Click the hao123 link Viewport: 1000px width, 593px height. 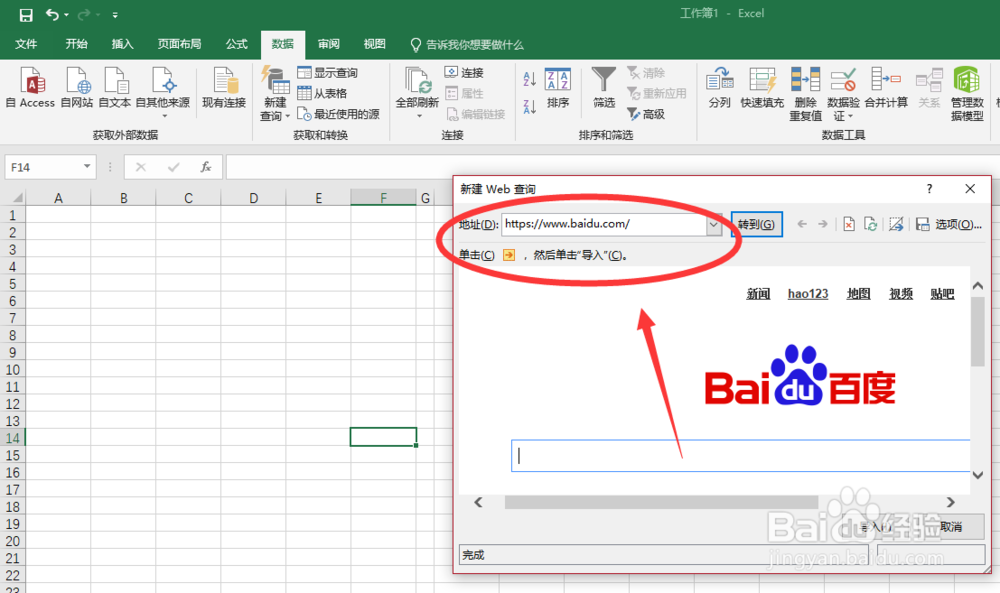tap(808, 294)
